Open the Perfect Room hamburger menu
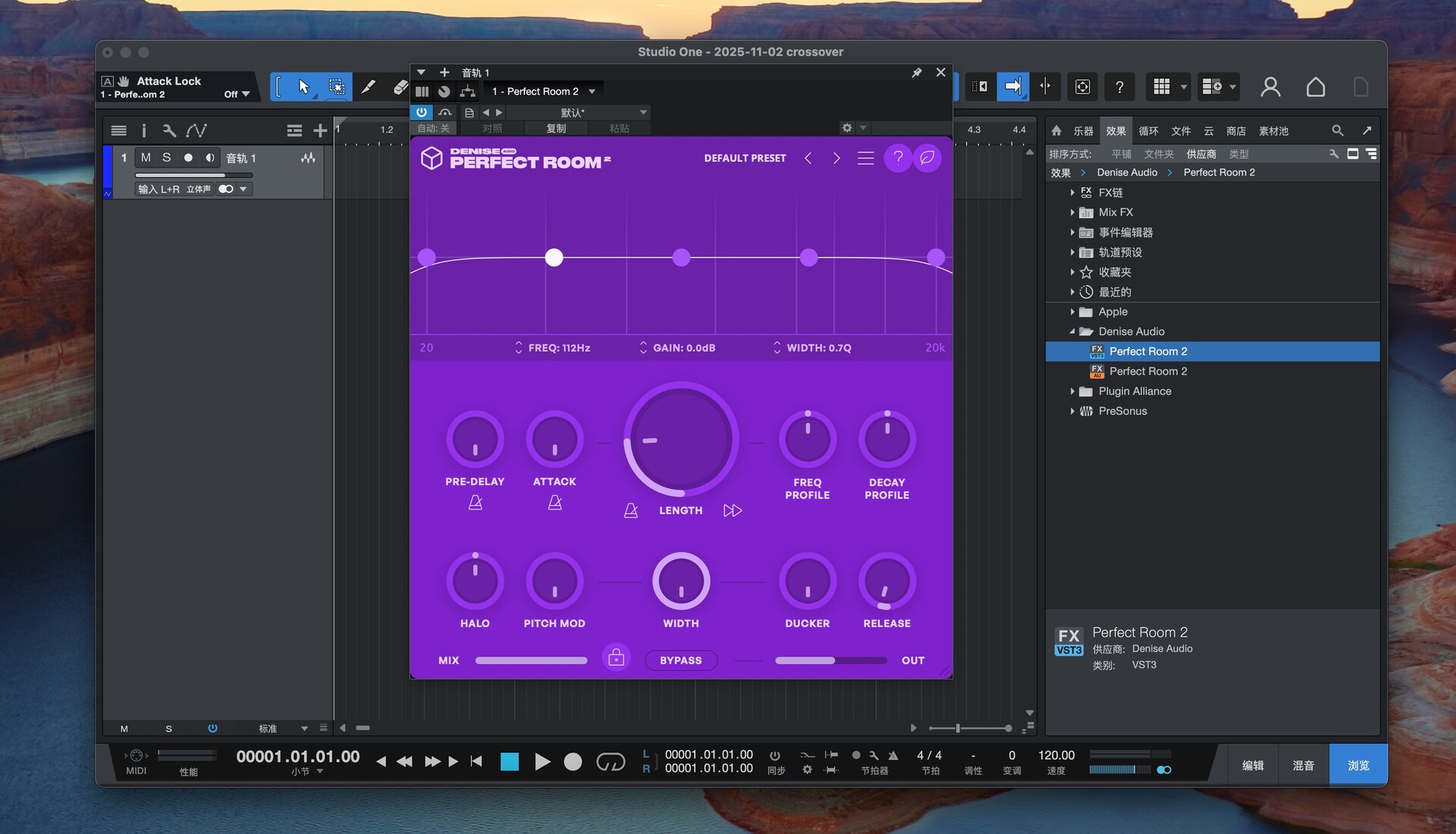Image resolution: width=1456 pixels, height=834 pixels. tap(865, 158)
